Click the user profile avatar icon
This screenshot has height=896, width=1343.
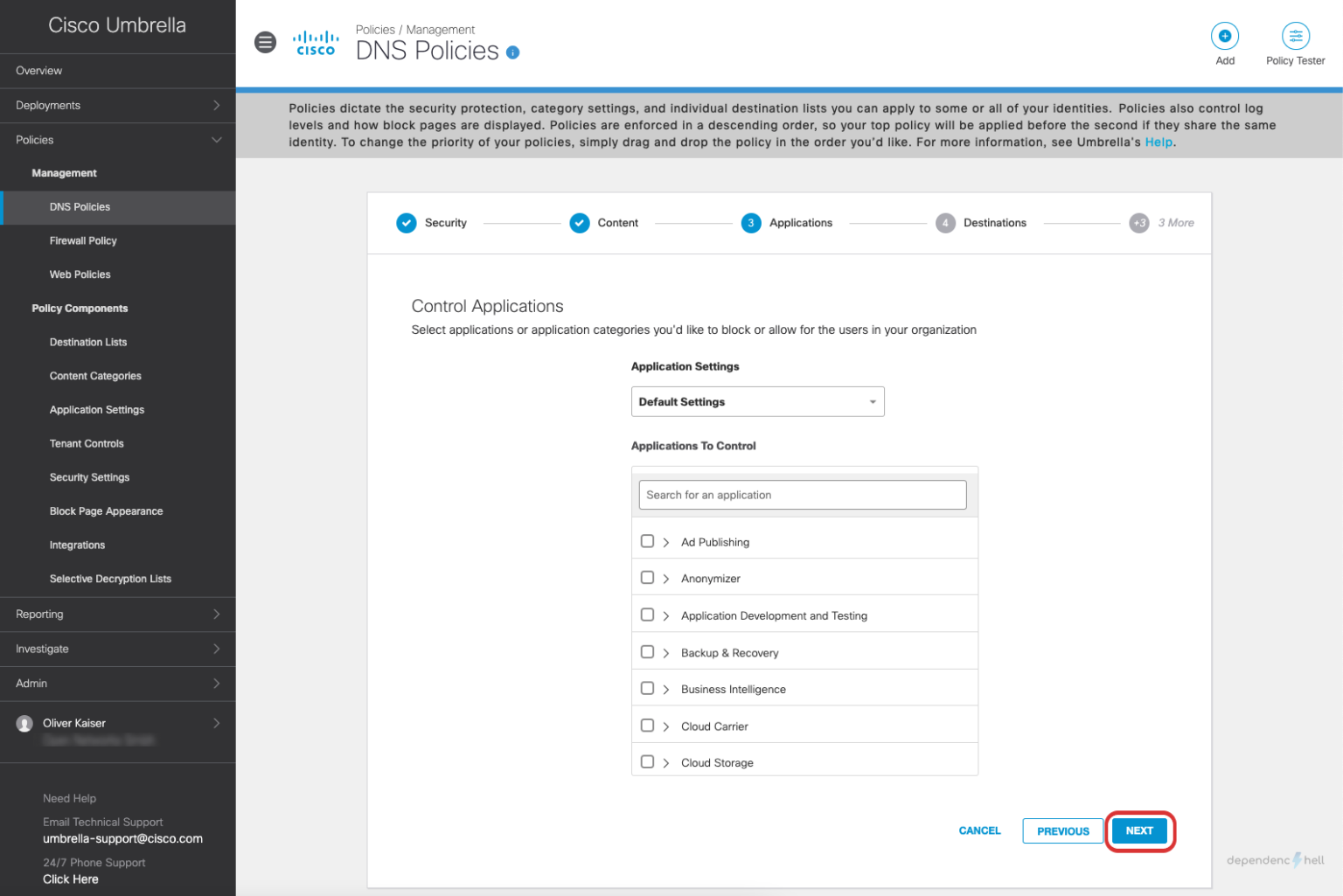click(25, 723)
